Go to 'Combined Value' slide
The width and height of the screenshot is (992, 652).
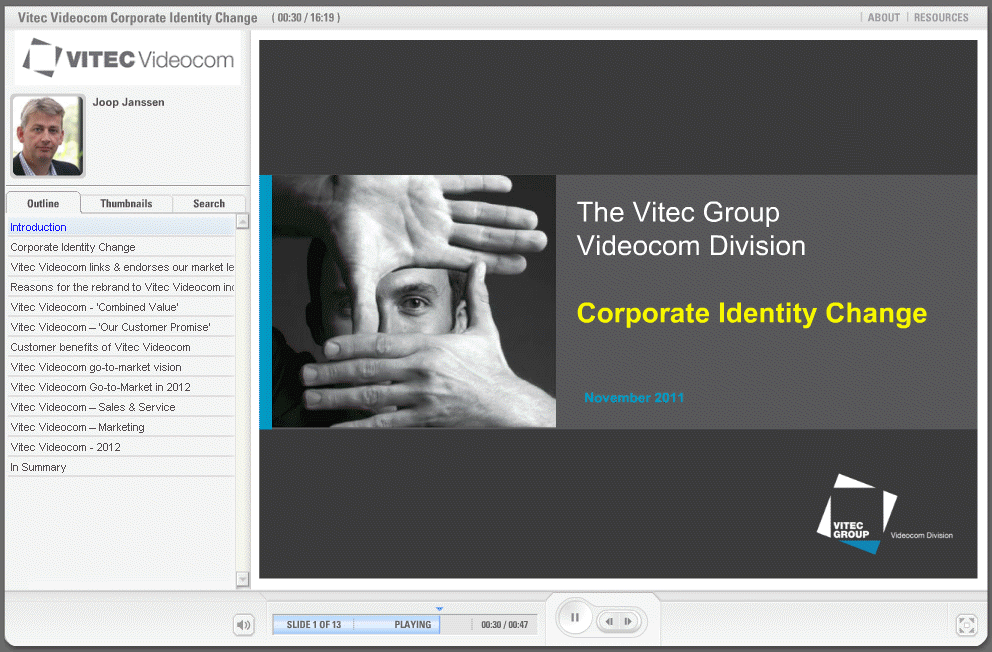pyautogui.click(x=121, y=307)
